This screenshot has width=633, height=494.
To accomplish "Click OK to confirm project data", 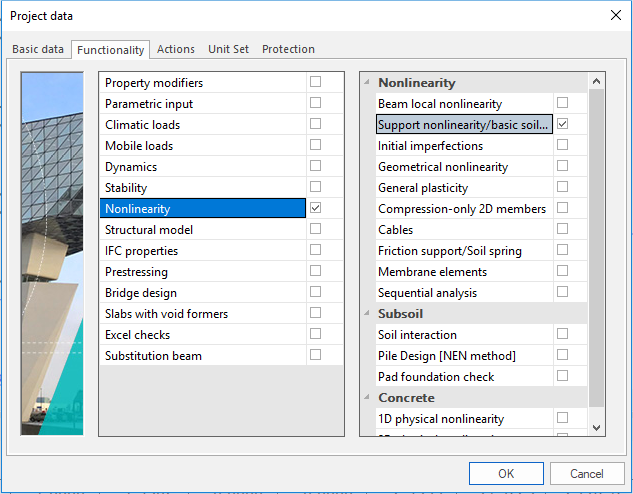I will click(506, 473).
